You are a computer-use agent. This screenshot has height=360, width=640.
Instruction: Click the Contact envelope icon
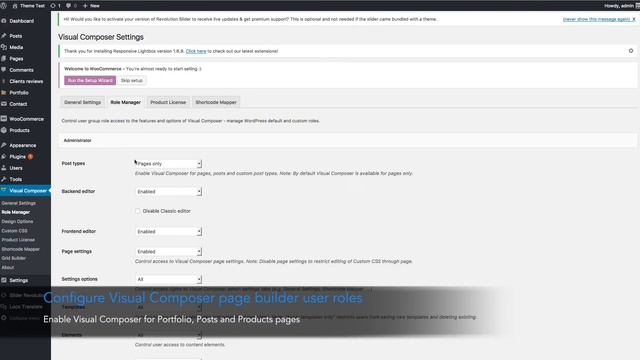(4, 104)
